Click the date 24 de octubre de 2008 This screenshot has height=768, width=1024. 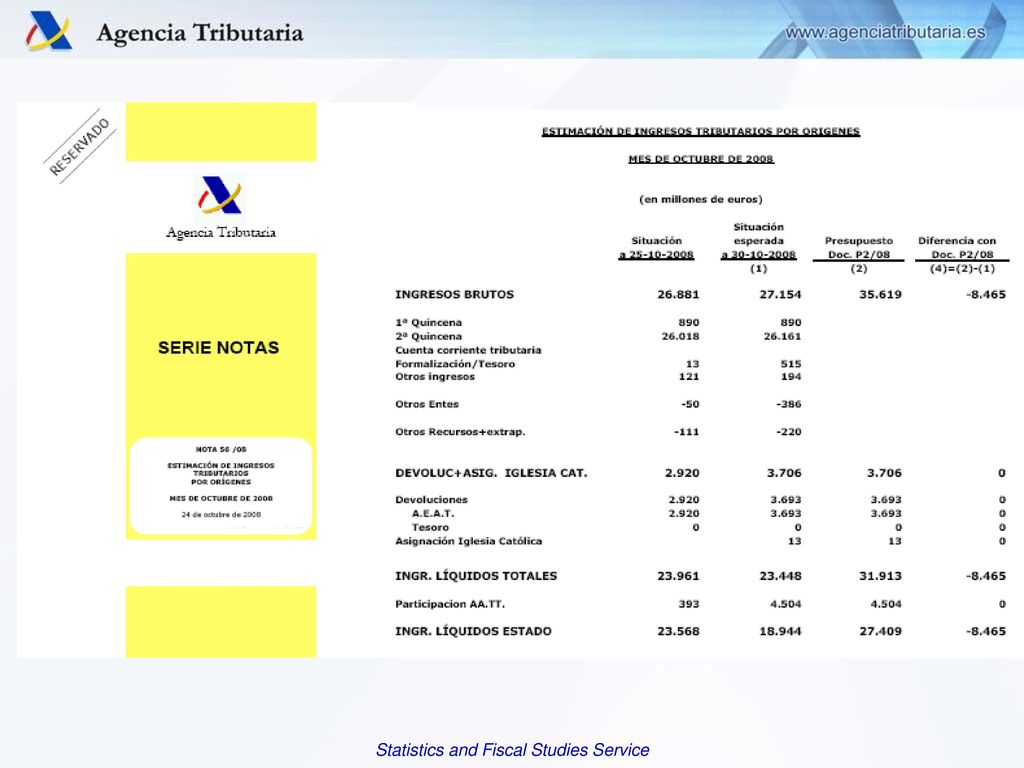click(221, 515)
